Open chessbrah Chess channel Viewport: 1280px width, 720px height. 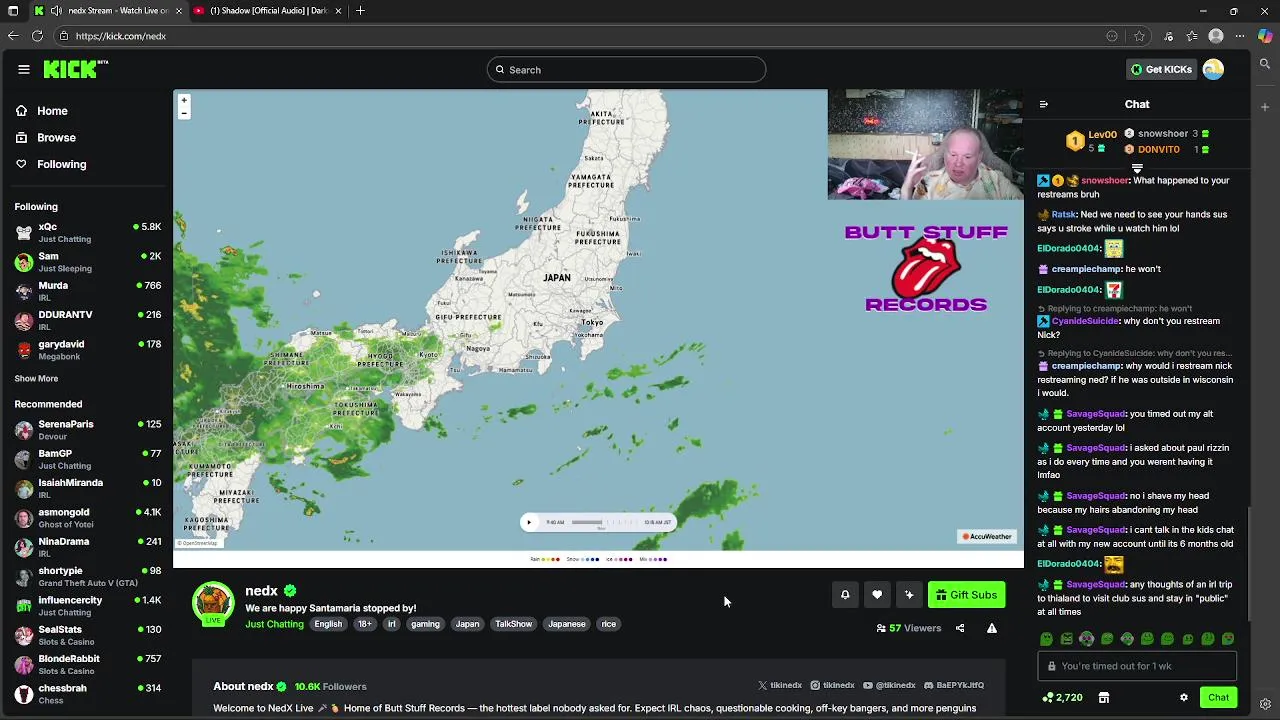pos(86,694)
